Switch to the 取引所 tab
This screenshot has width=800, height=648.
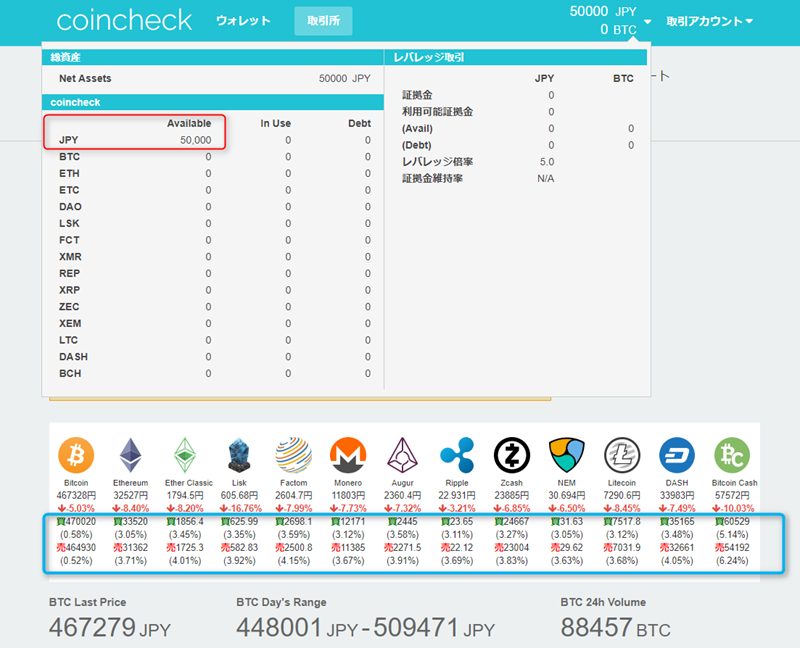pos(323,21)
